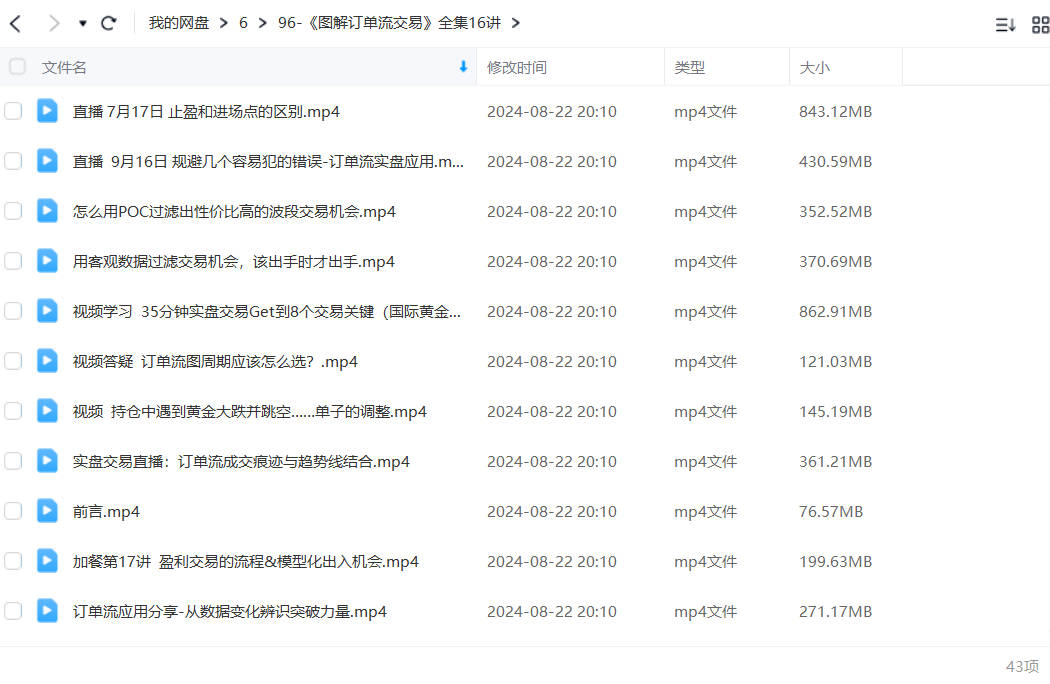The height and width of the screenshot is (684, 1050).
Task: Click video icon of 前言.mp4
Action: [x=47, y=510]
